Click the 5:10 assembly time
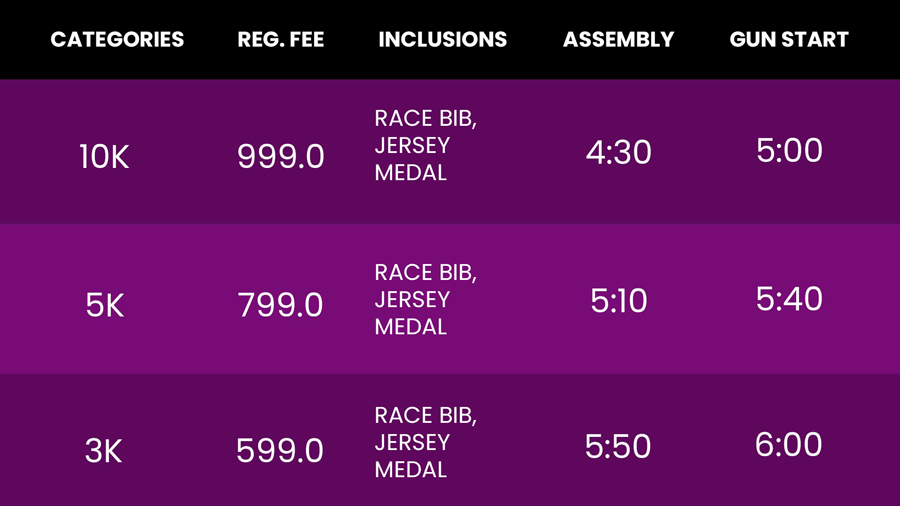Image resolution: width=900 pixels, height=506 pixels. coord(618,301)
